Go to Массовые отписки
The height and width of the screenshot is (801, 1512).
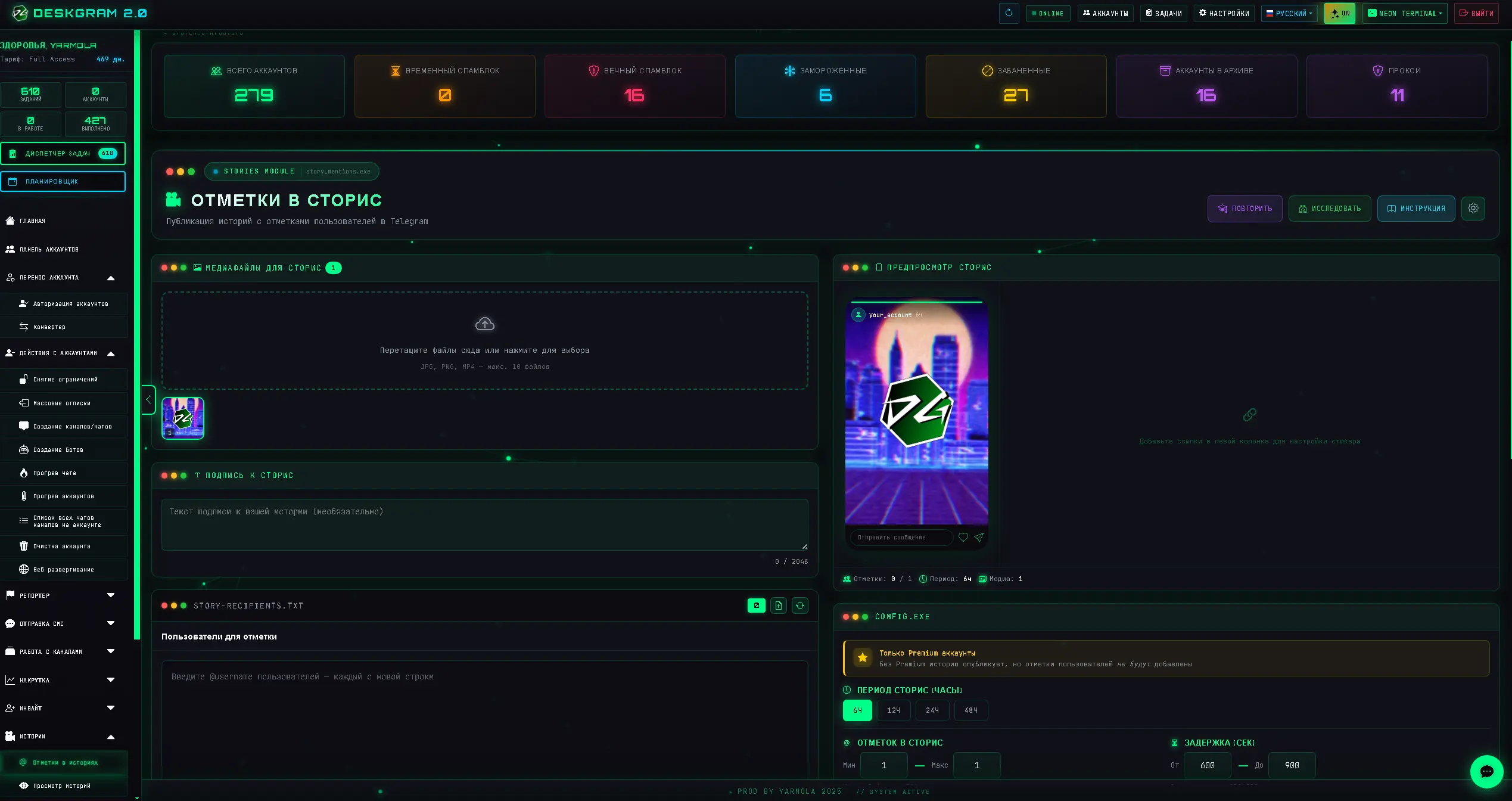coord(64,403)
